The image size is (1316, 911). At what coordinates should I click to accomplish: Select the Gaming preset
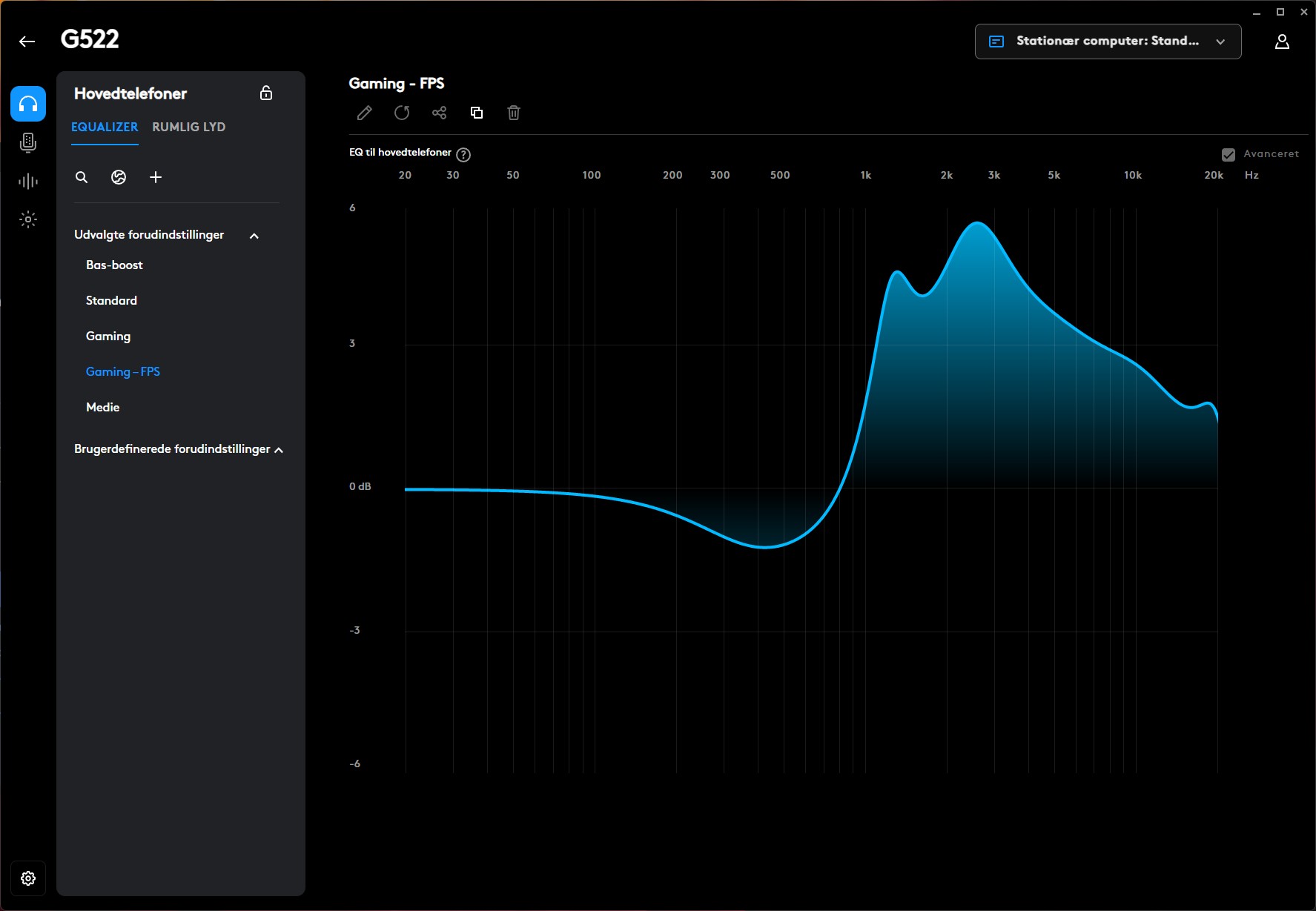[108, 336]
